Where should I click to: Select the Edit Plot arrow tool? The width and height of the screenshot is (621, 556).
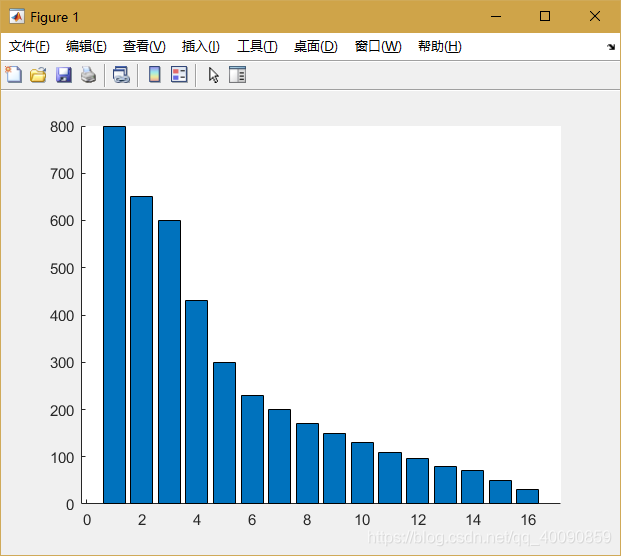(213, 75)
